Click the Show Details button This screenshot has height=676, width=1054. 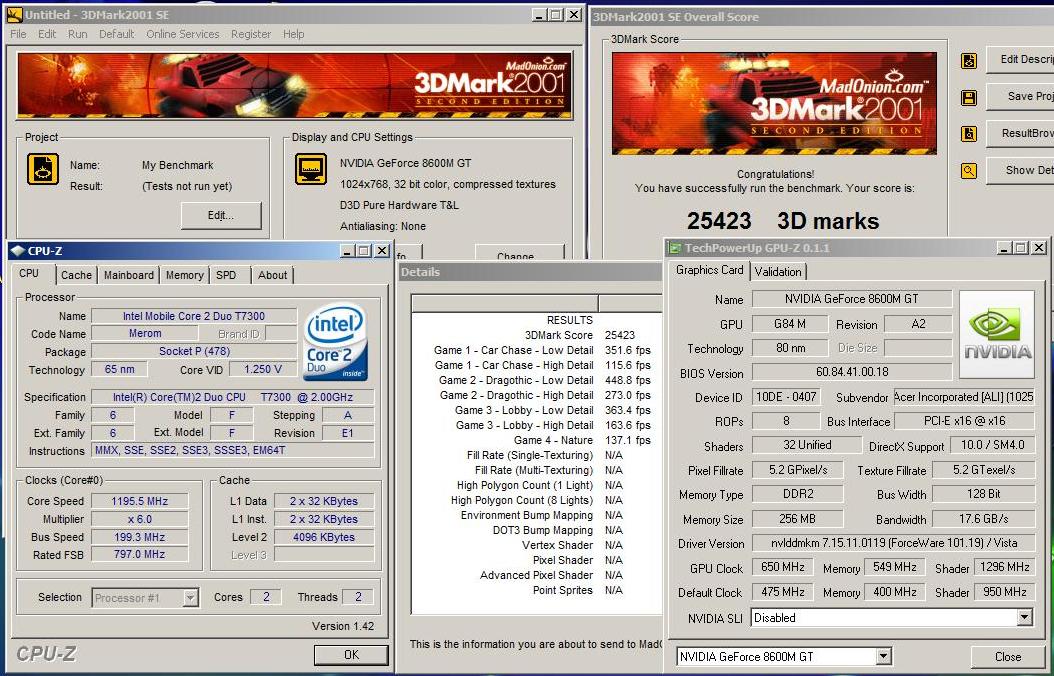point(1020,170)
